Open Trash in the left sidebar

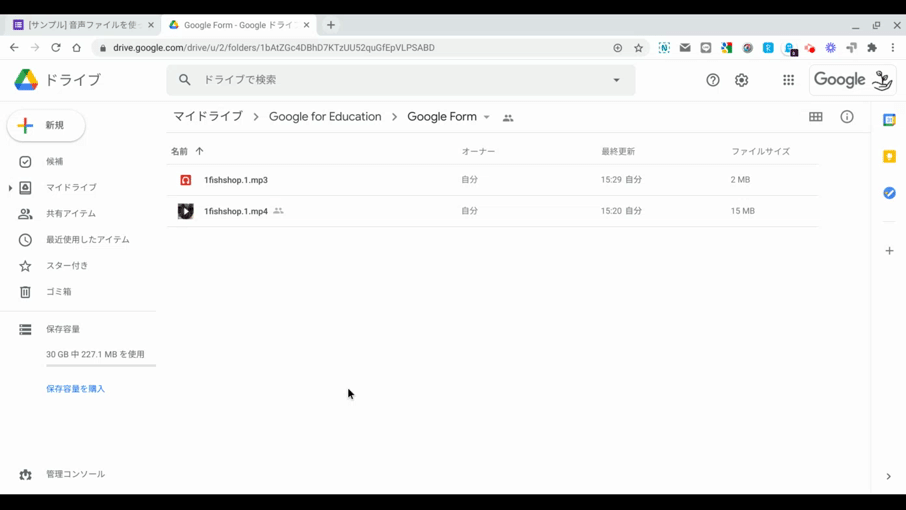58,292
